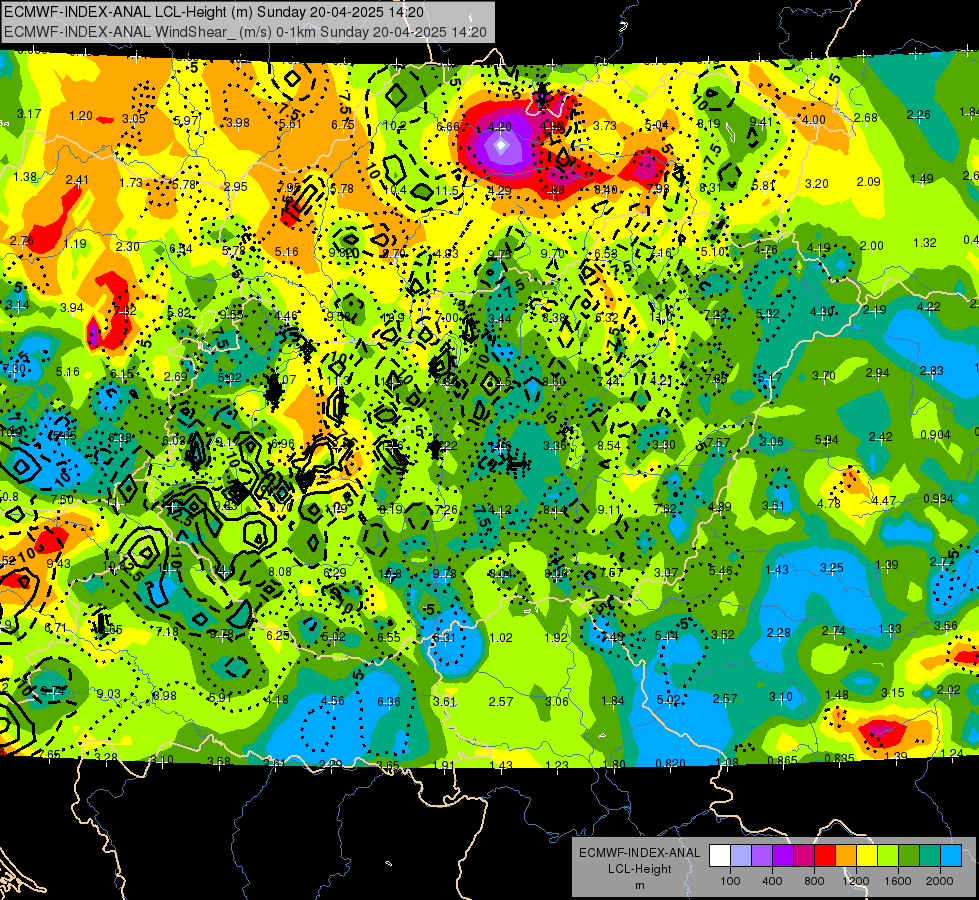Click the white legend swatch below 100 m
Screen dimensions: 979x900
click(x=720, y=856)
